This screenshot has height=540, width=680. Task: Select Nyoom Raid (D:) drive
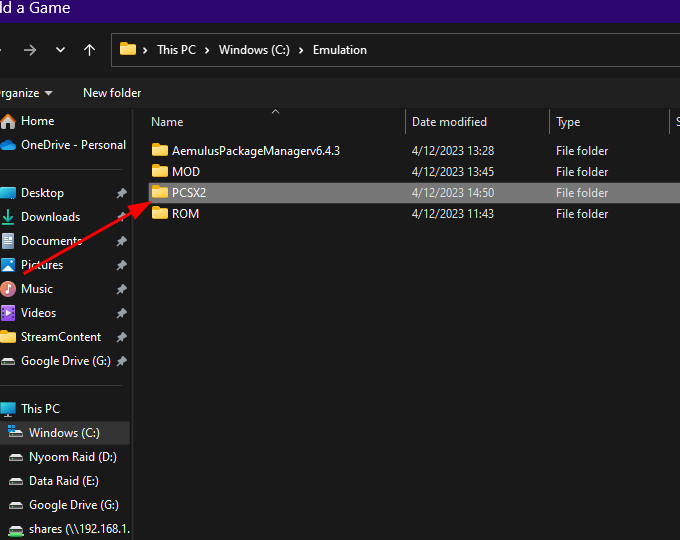coord(72,457)
